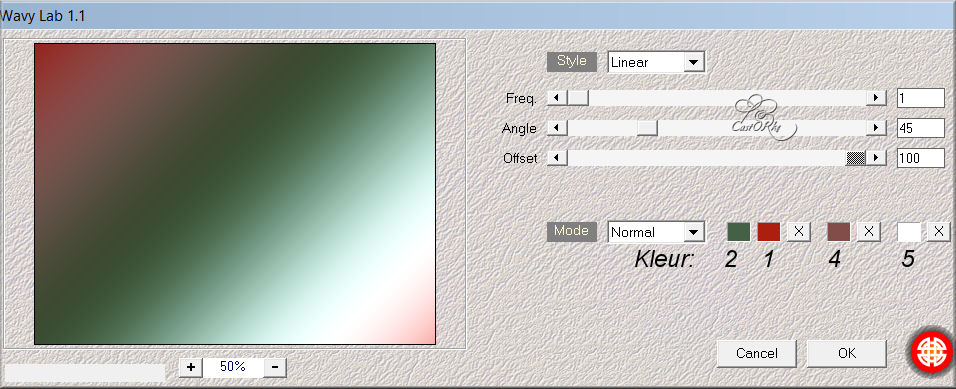Click the OK button
The width and height of the screenshot is (956, 389).
point(846,353)
